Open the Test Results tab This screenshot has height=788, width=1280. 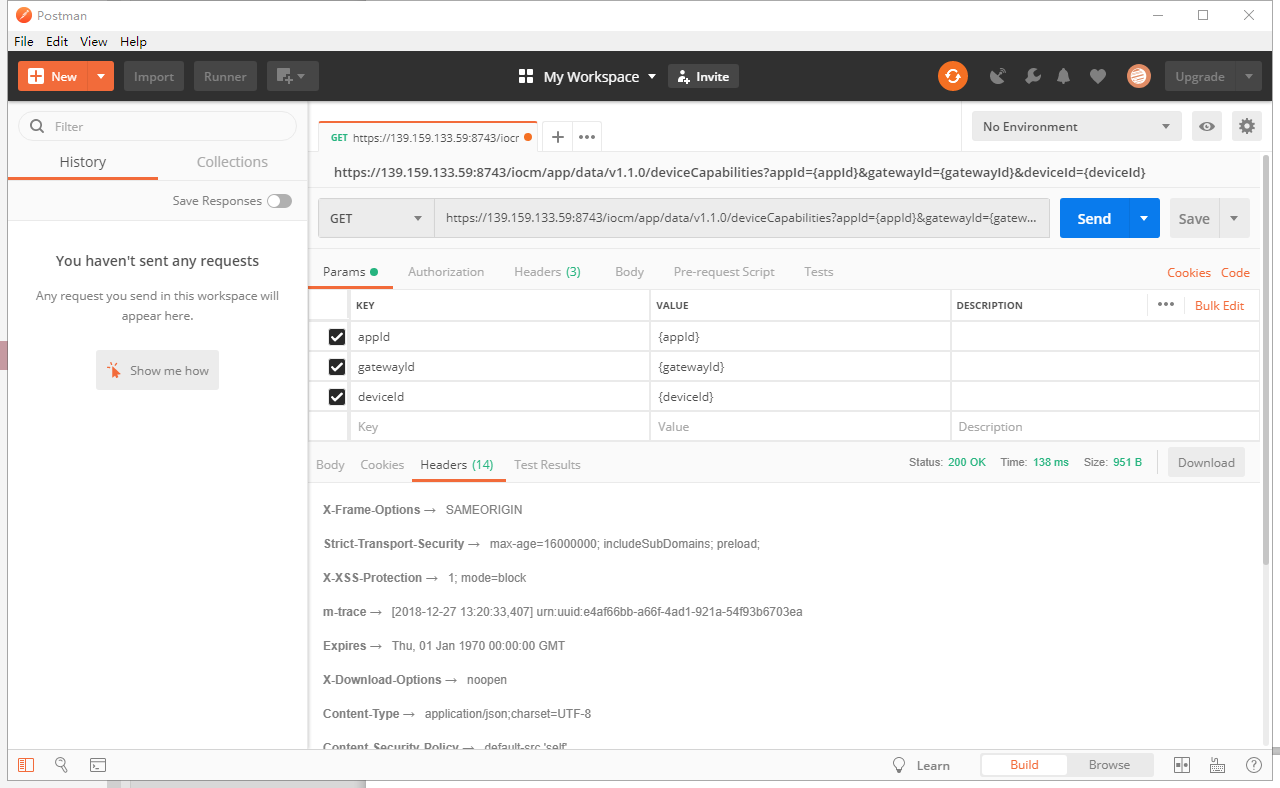click(x=547, y=465)
